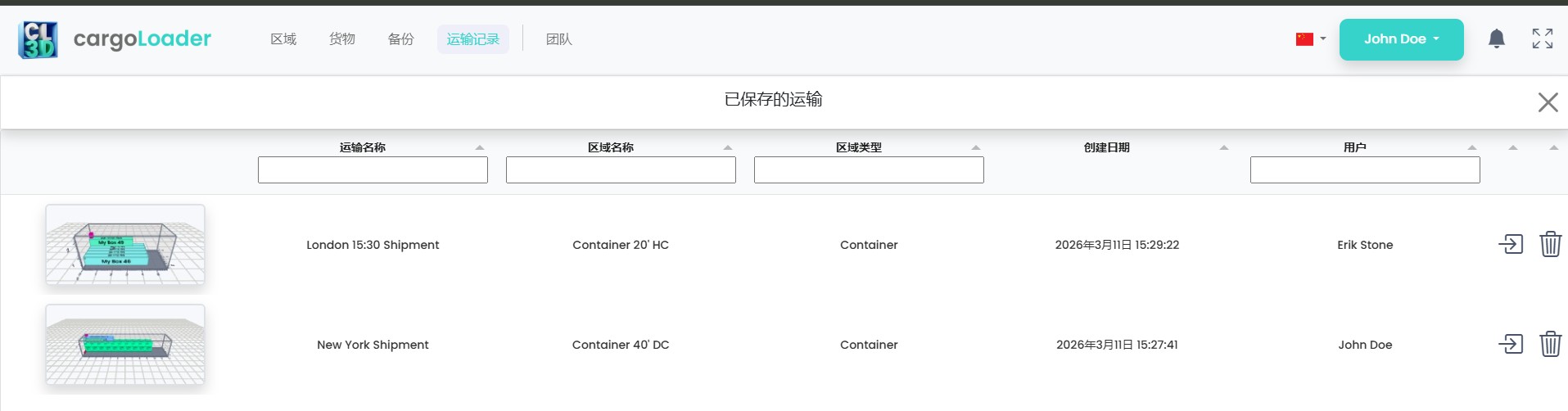Expand the John Doe user menu
The image size is (1568, 411).
1401,39
